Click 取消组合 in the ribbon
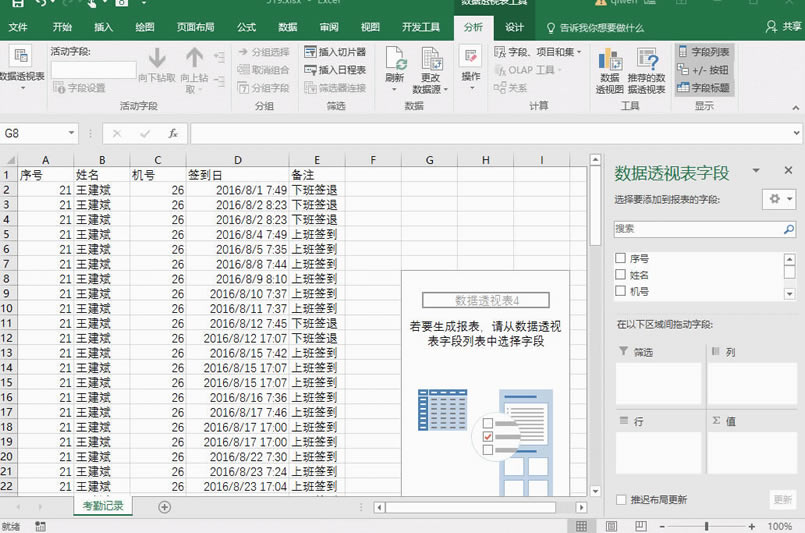 point(264,70)
